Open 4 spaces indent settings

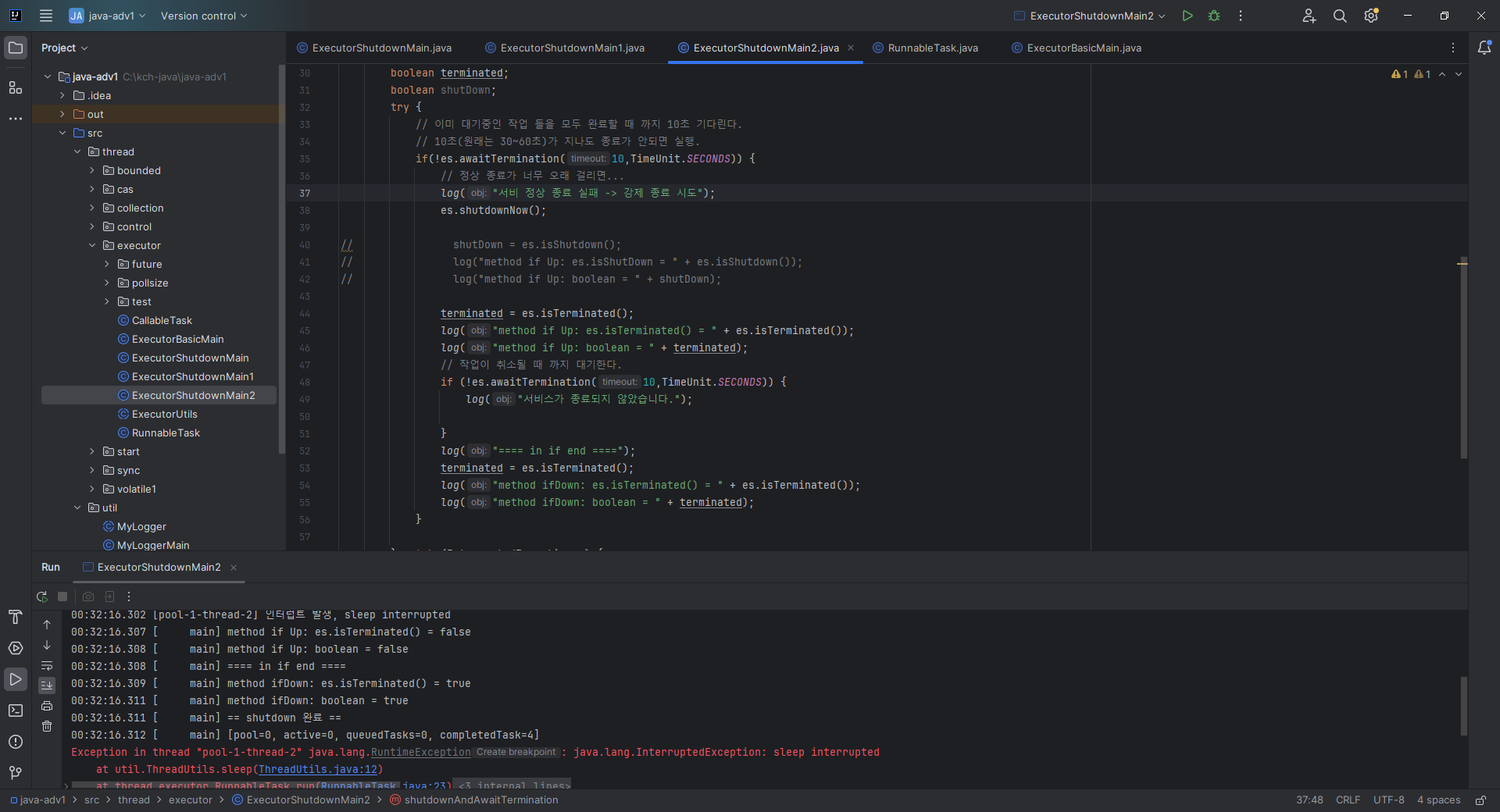(x=1438, y=800)
